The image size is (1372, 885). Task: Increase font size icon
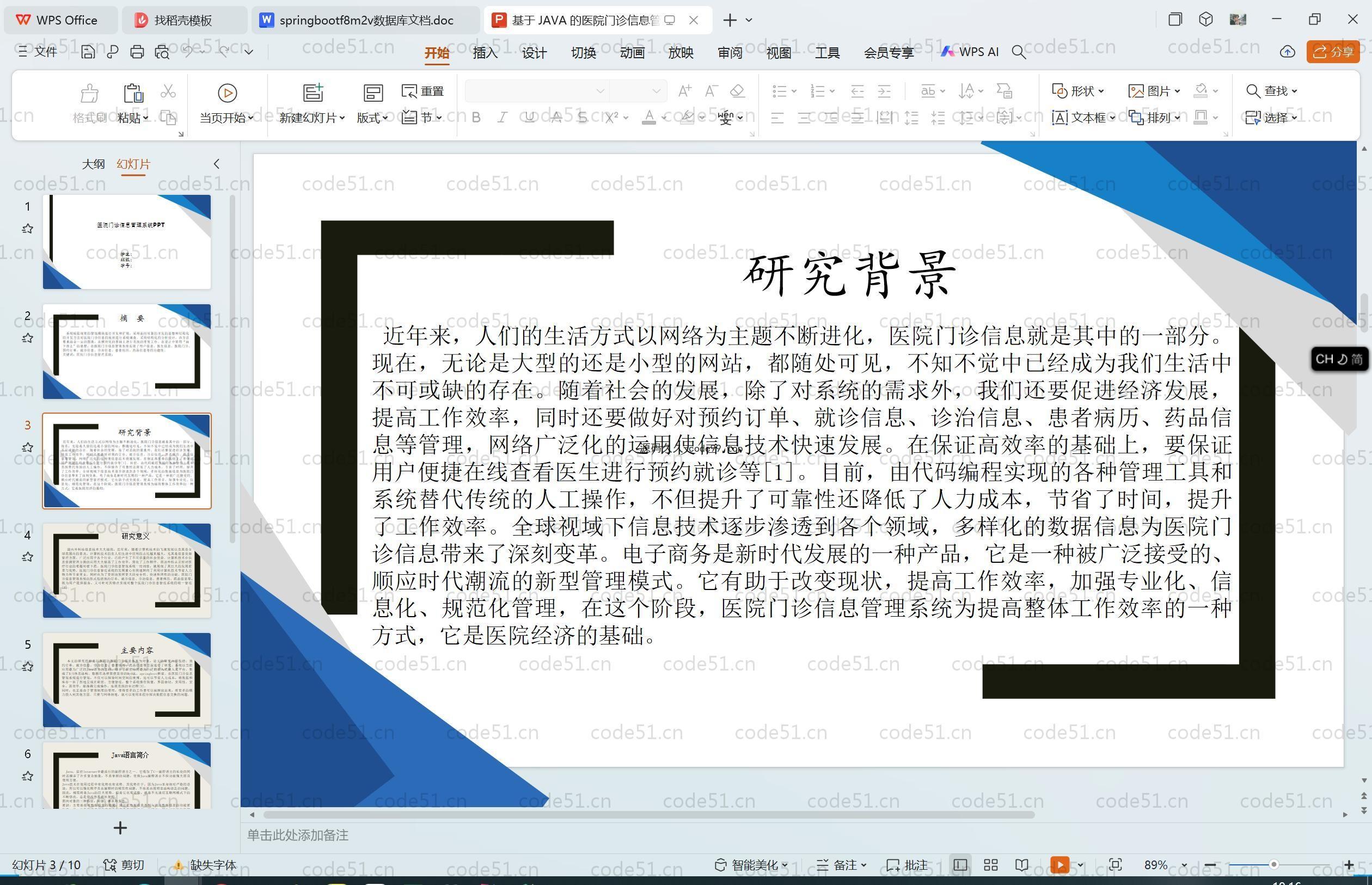[x=684, y=91]
